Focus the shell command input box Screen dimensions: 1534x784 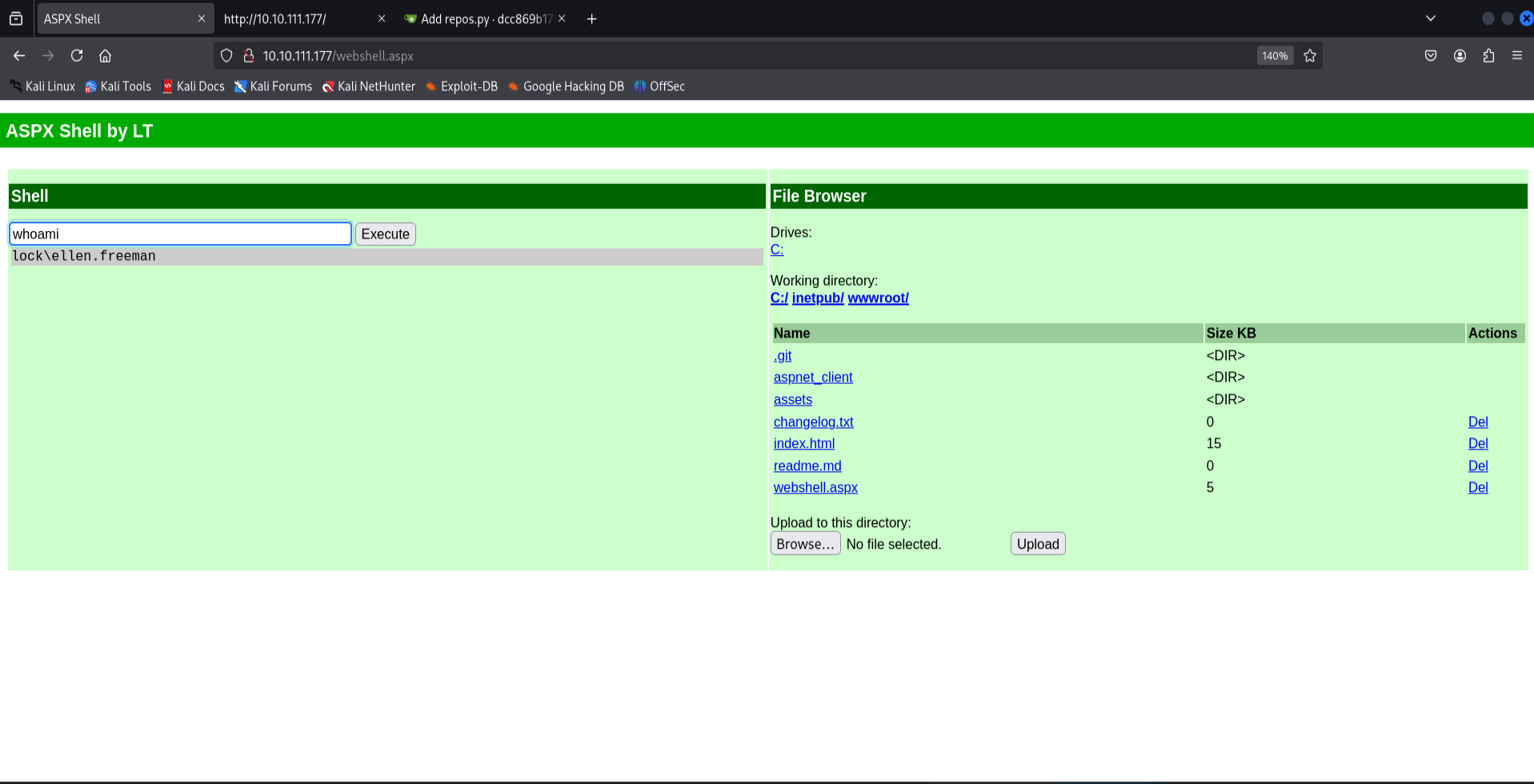(x=180, y=234)
